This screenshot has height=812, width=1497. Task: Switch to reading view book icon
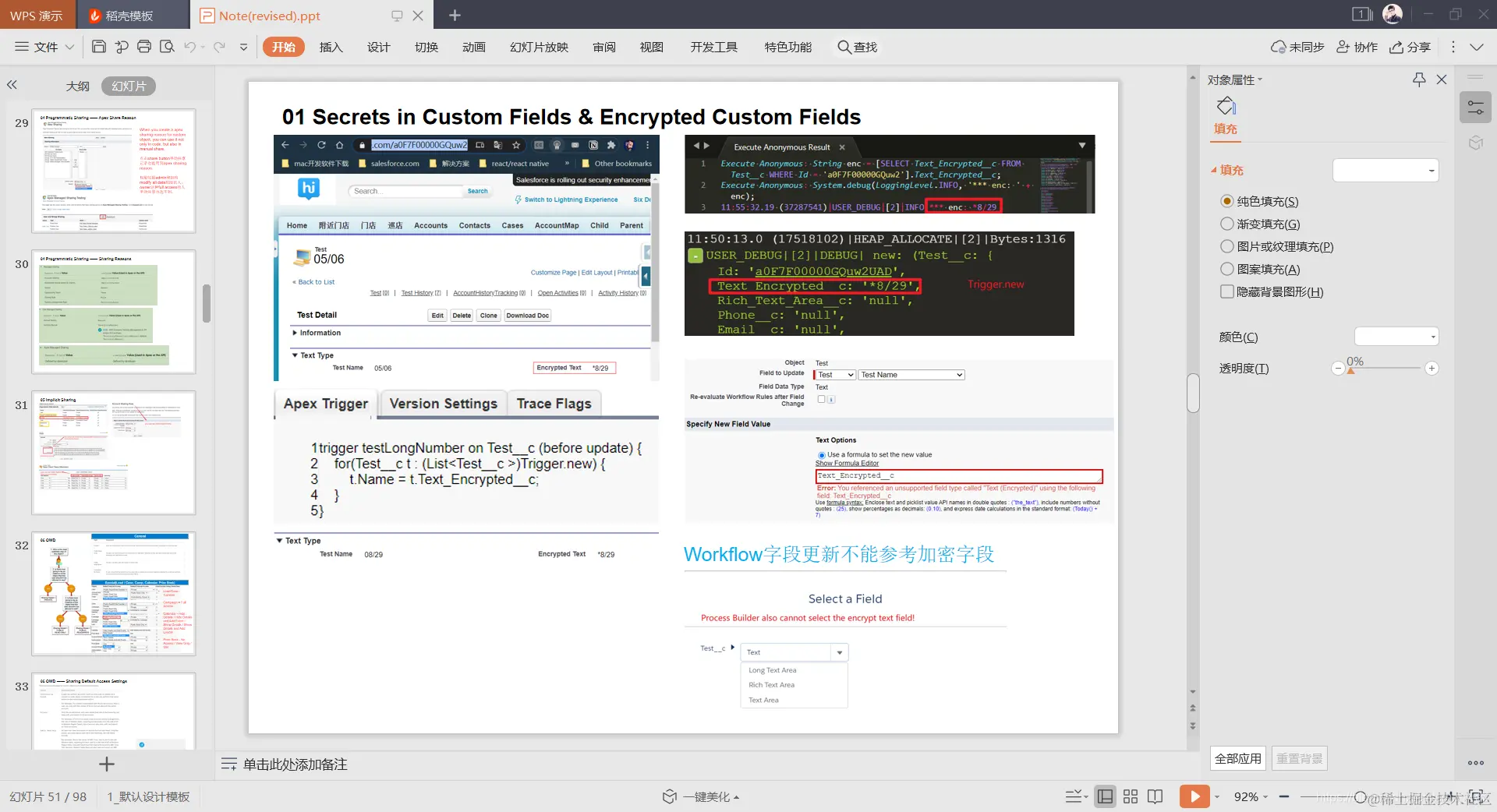click(x=1155, y=796)
